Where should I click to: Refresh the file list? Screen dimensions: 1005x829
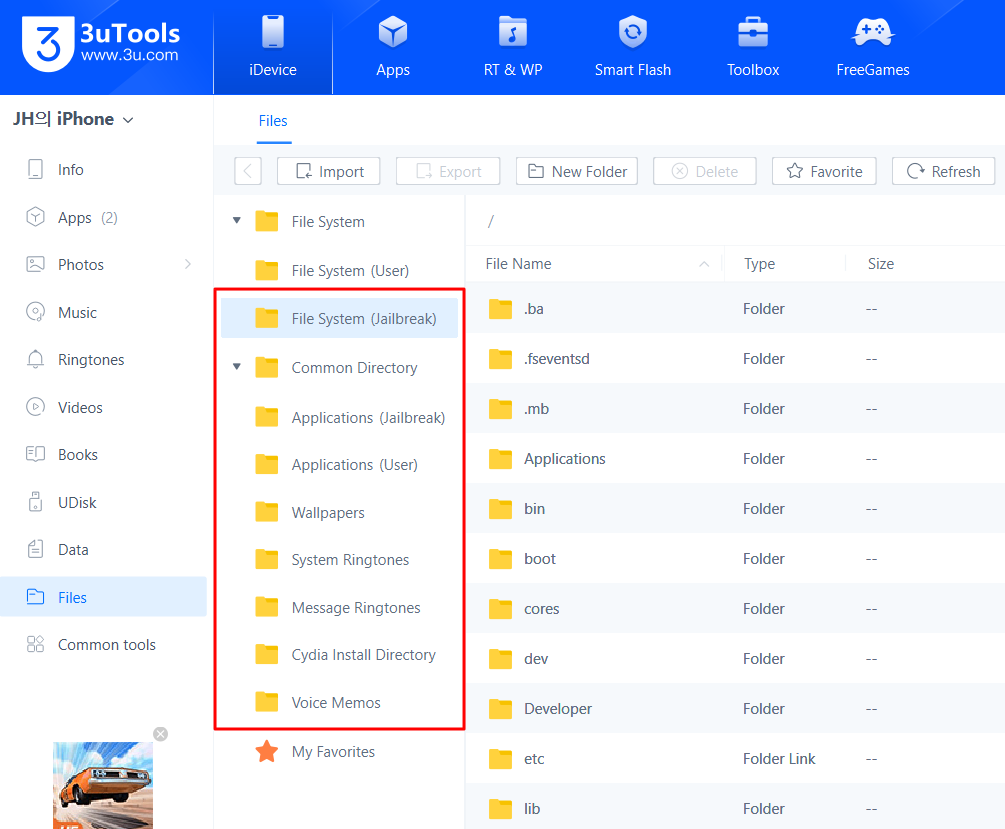click(943, 171)
